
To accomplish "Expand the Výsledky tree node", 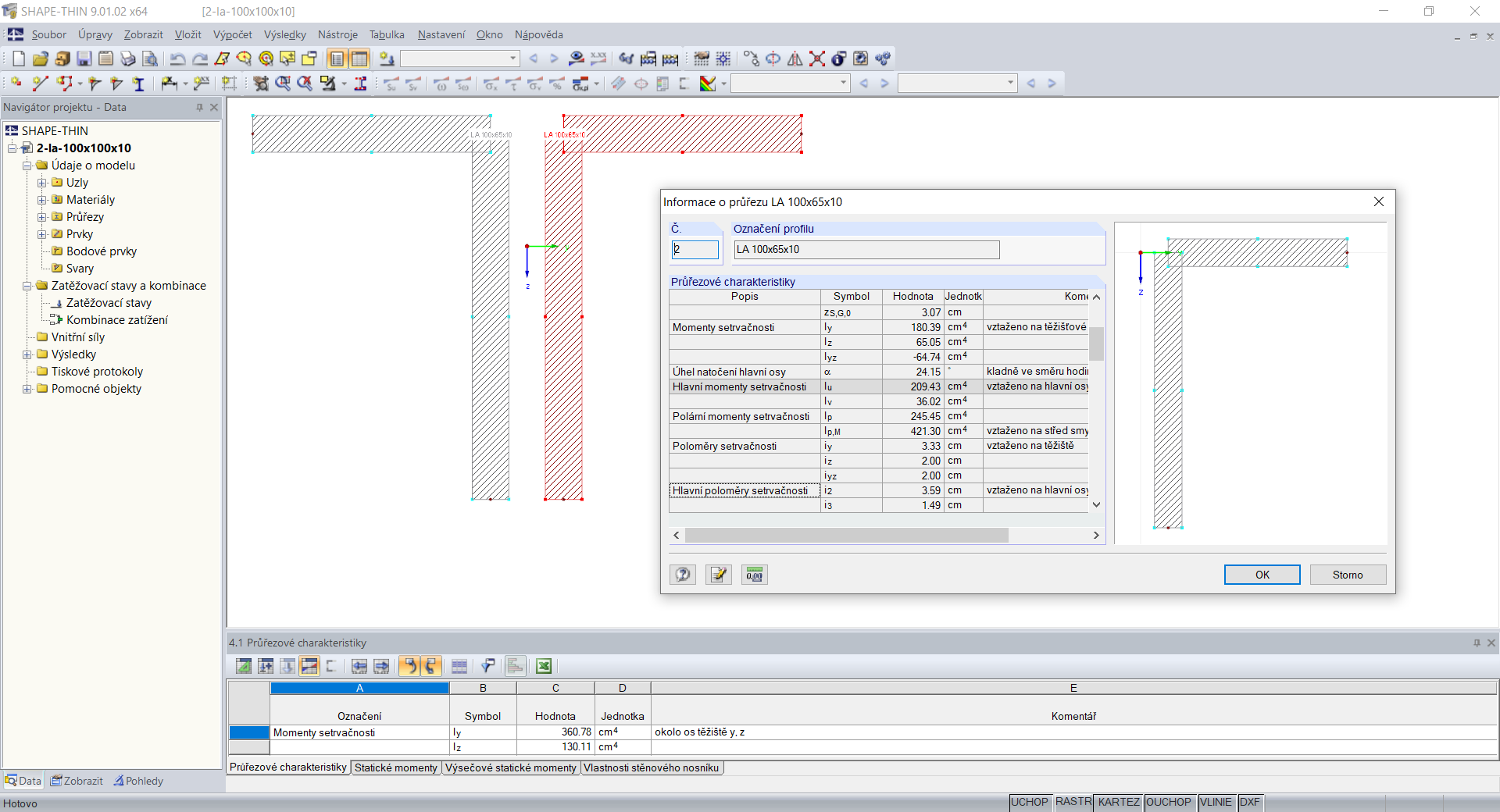I will click(x=27, y=354).
